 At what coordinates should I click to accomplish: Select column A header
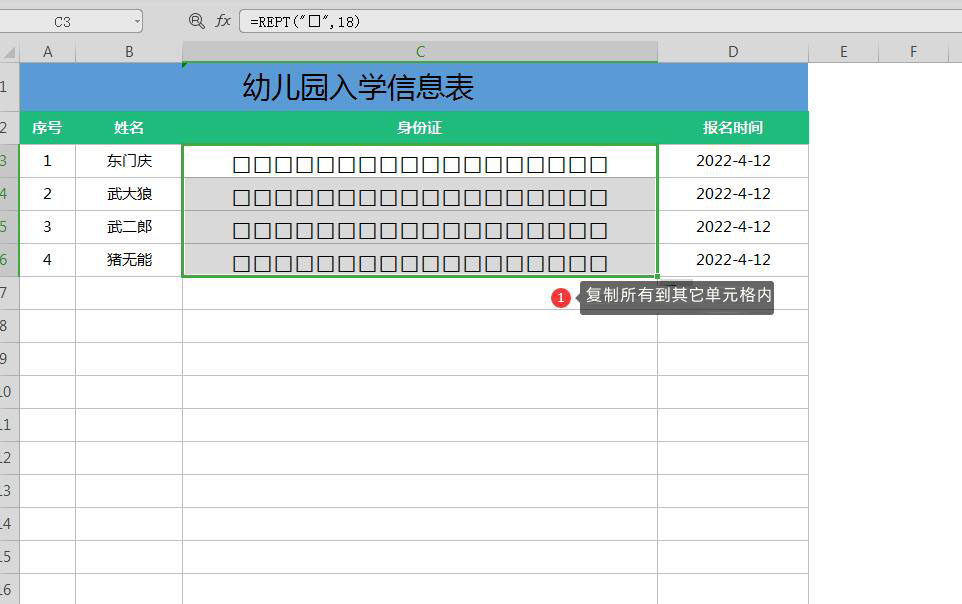48,52
